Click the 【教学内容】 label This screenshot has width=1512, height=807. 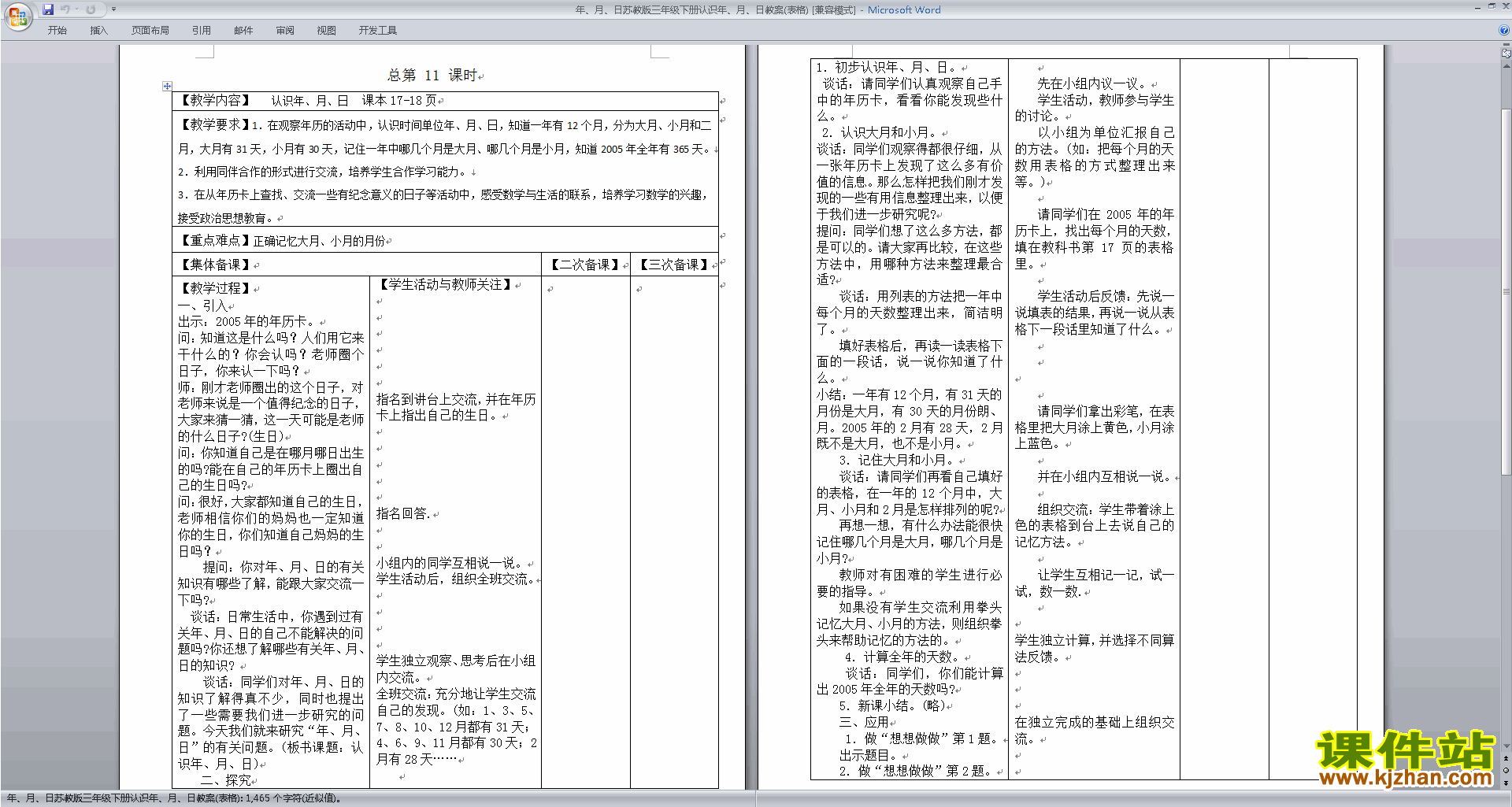[x=215, y=101]
